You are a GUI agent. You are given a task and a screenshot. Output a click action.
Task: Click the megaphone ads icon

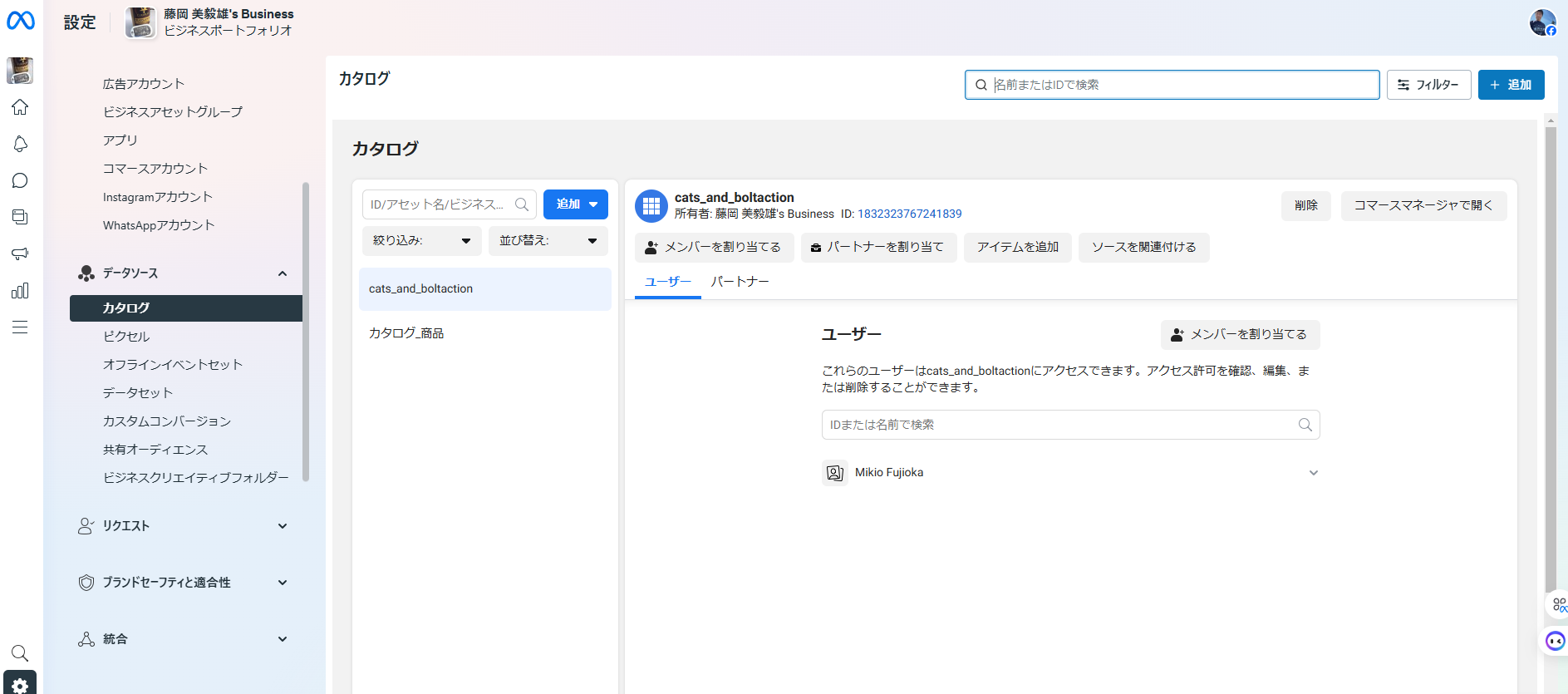[x=20, y=253]
